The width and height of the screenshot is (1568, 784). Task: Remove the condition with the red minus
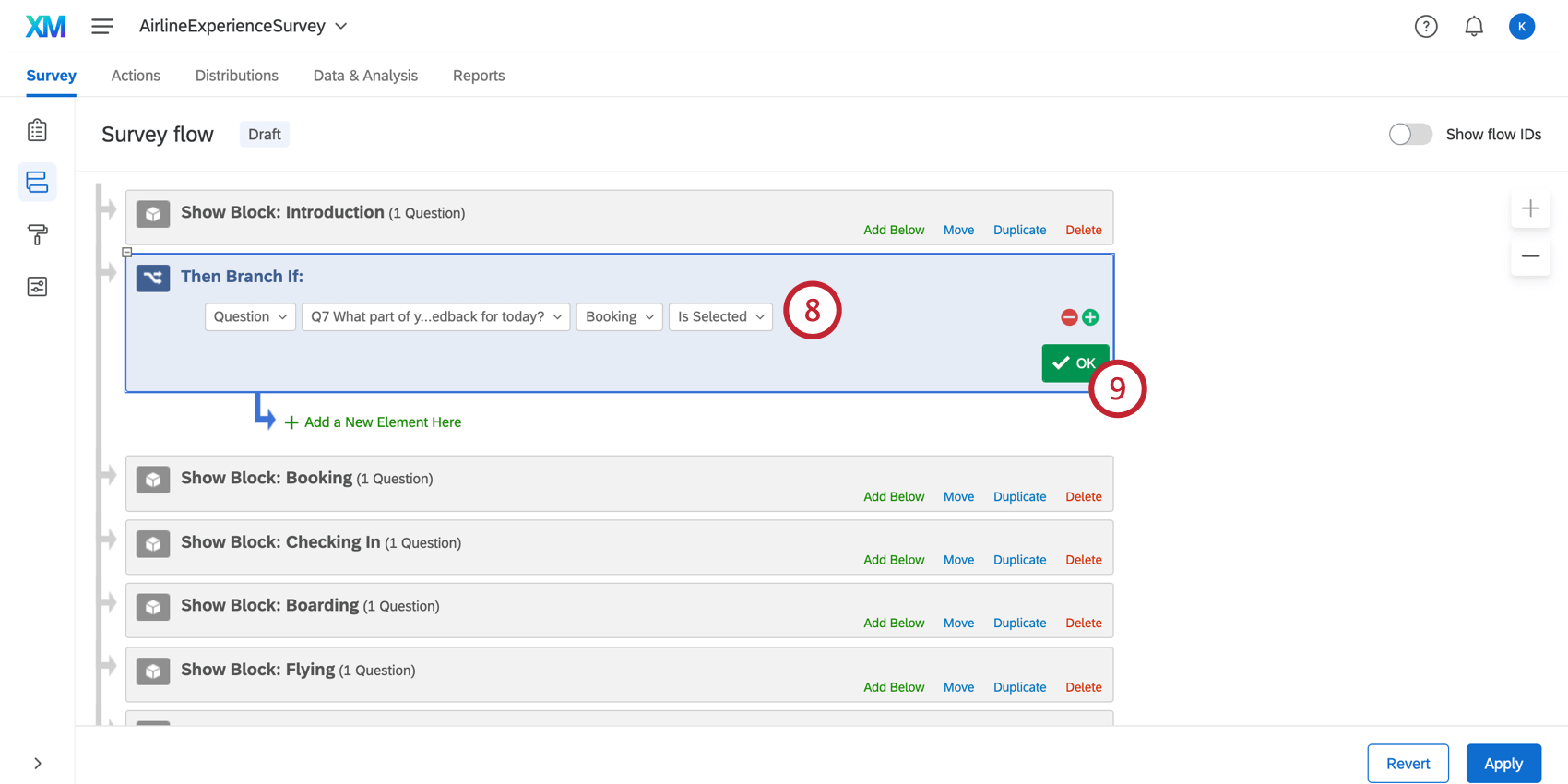(x=1069, y=317)
